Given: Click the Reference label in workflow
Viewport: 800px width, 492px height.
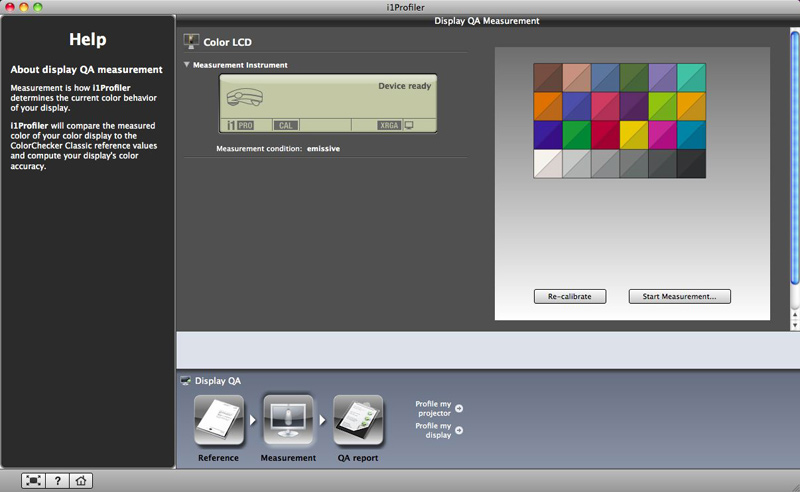Looking at the screenshot, I should tap(218, 458).
